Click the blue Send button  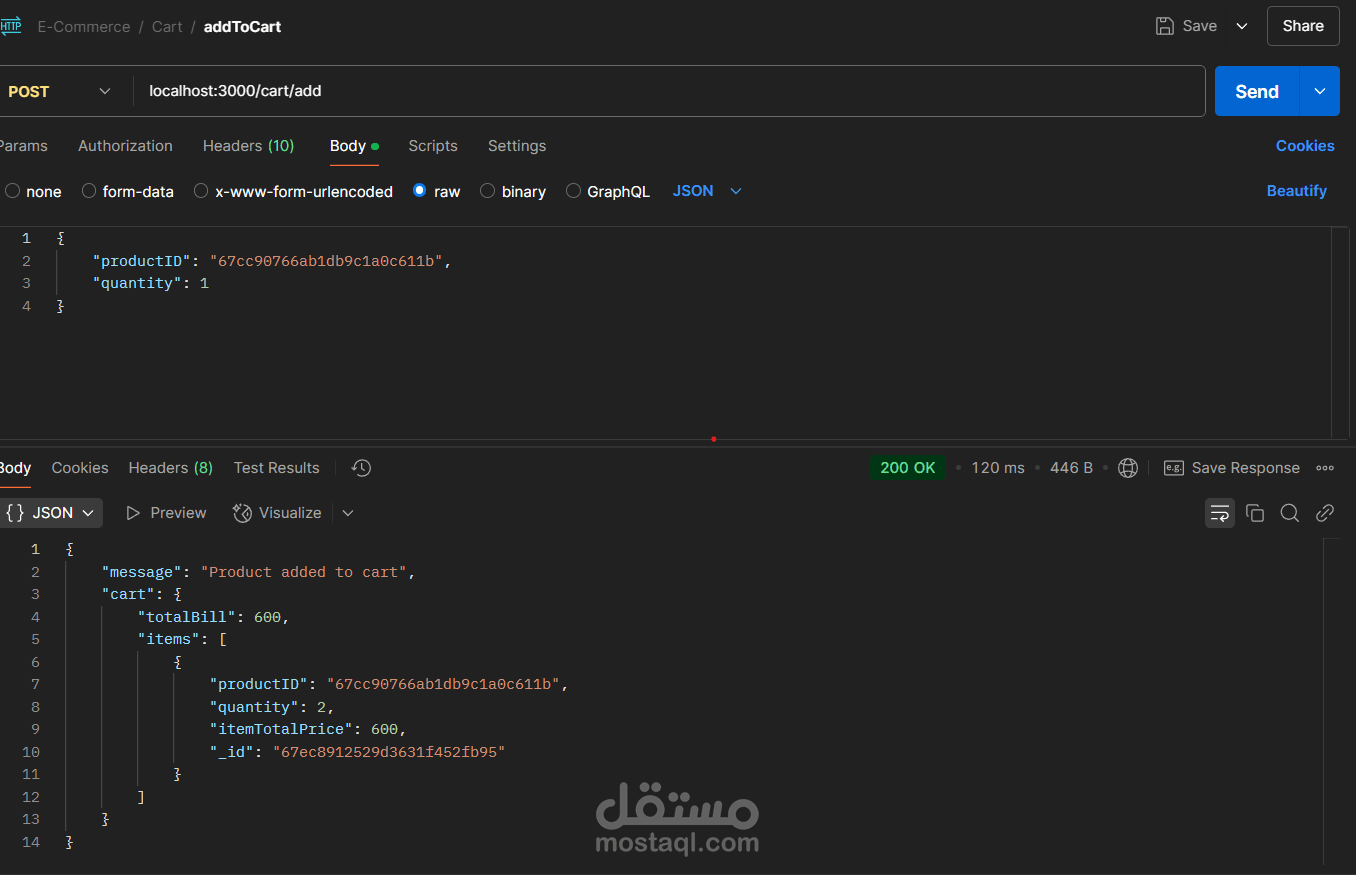click(x=1257, y=91)
